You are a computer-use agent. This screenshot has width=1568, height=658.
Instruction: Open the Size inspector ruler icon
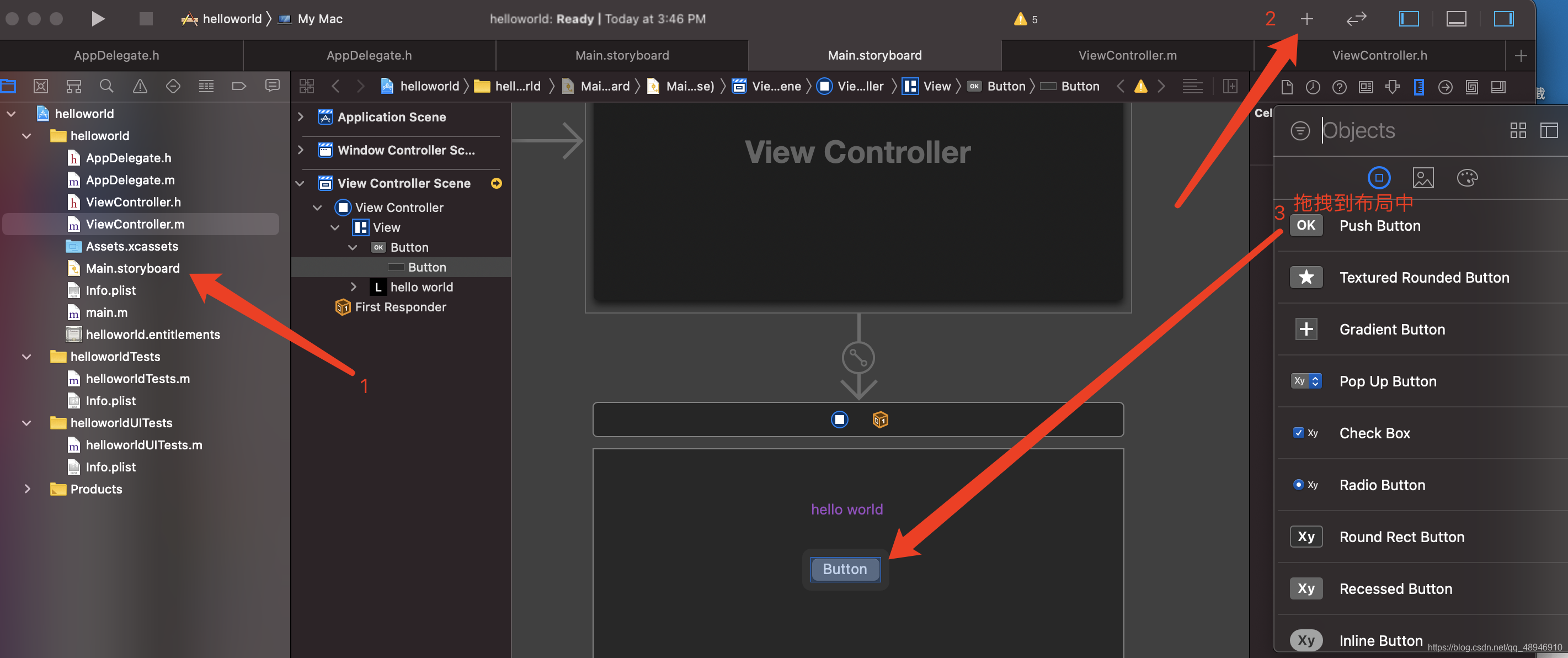tap(1419, 87)
